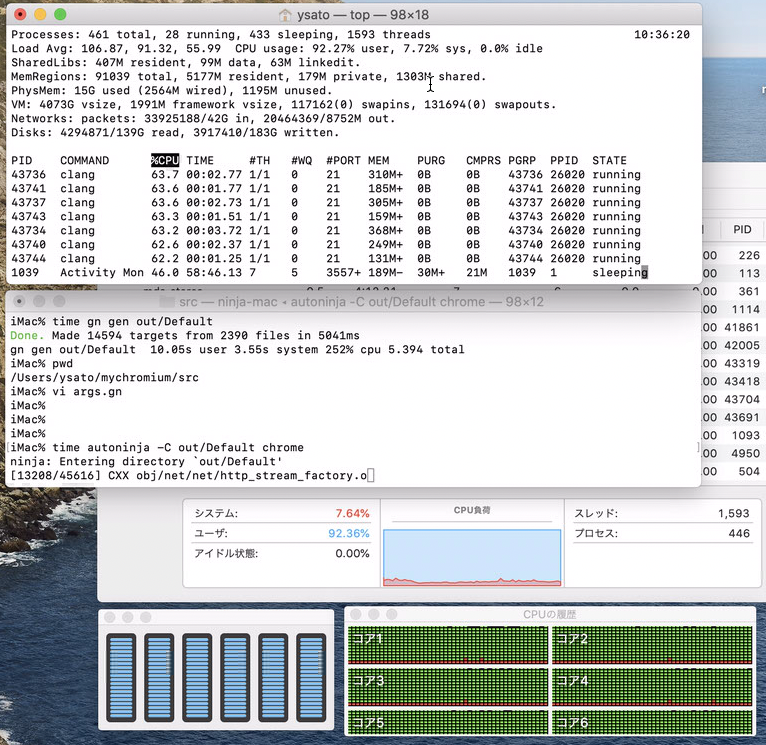Close the top terminal window with red button
Screen dimensions: 766x745
click(20, 15)
